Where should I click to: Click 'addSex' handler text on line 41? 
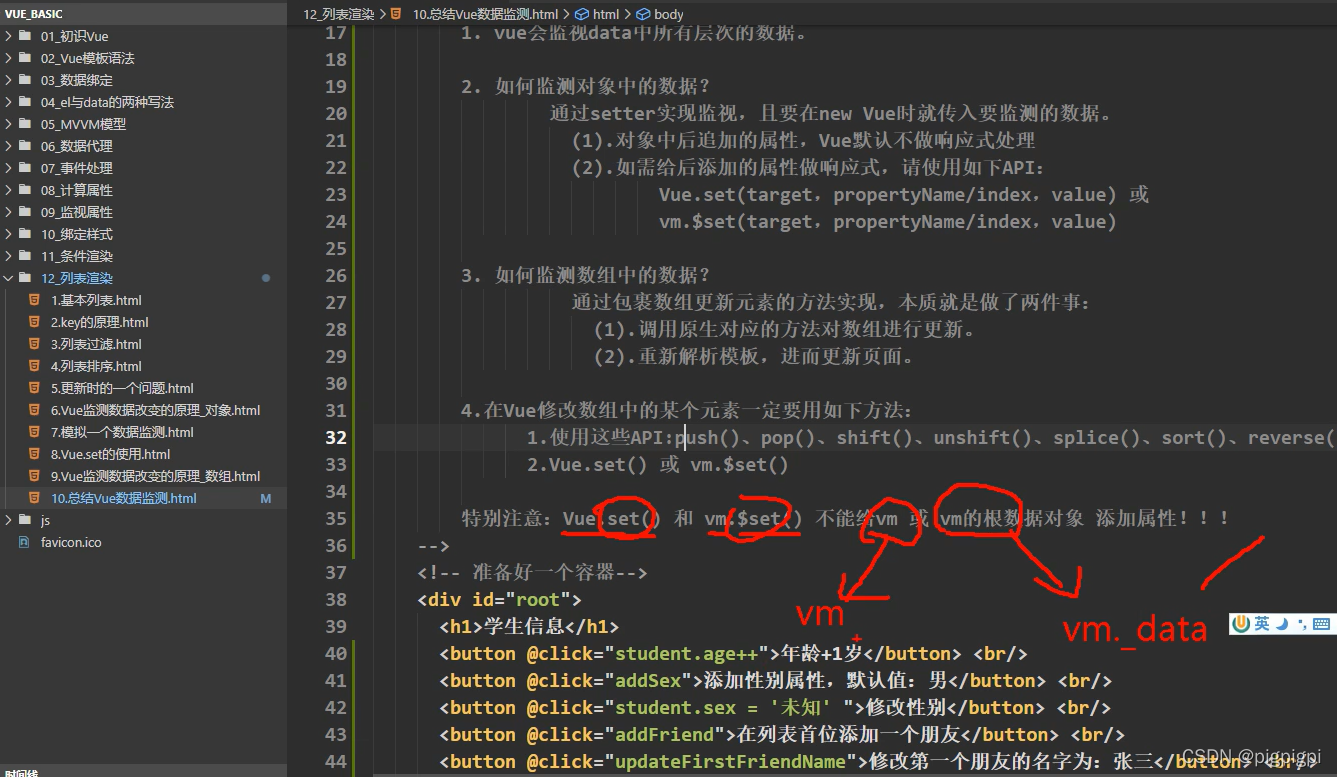[x=648, y=680]
